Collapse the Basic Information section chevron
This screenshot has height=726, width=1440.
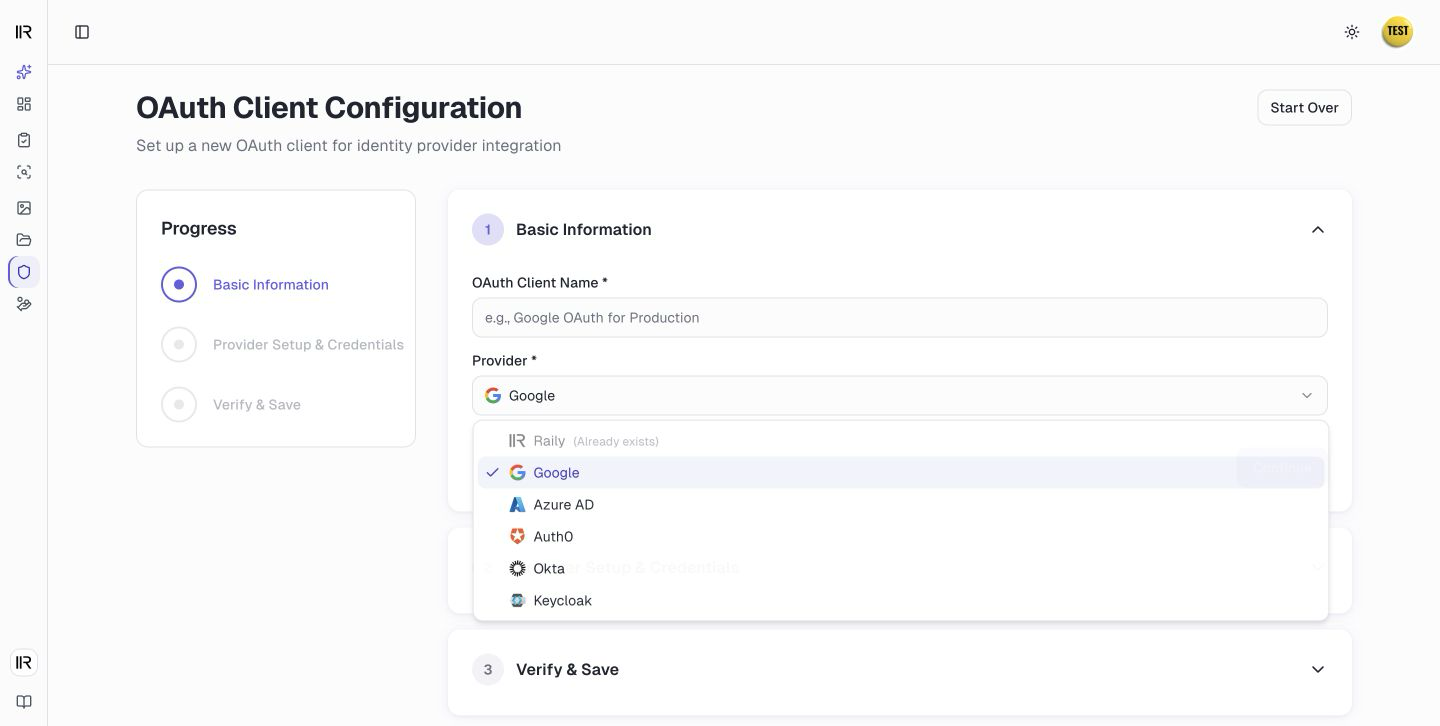tap(1318, 230)
